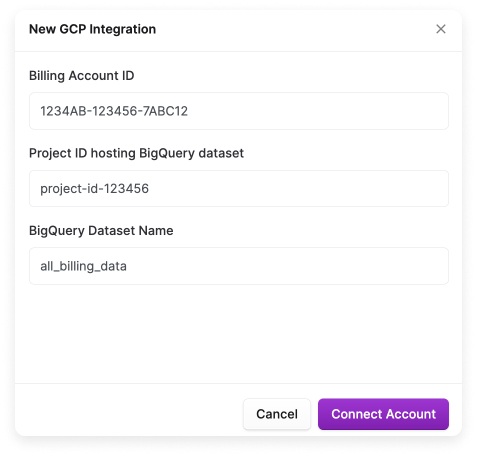Image resolution: width=477 pixels, height=456 pixels.
Task: Click the dialog header bar
Action: (239, 30)
